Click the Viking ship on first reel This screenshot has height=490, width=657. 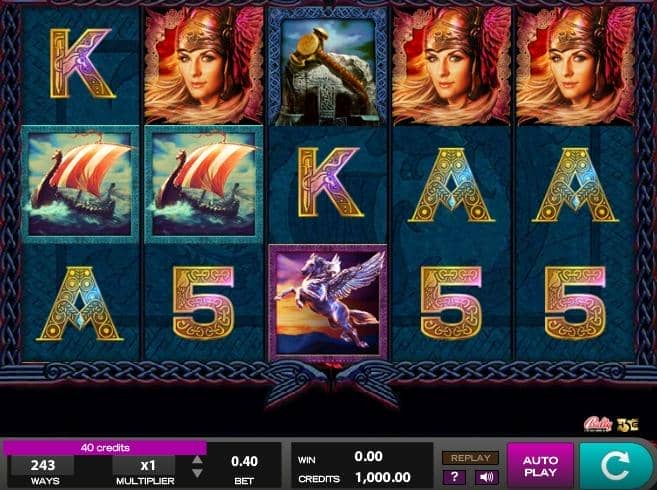(80, 184)
